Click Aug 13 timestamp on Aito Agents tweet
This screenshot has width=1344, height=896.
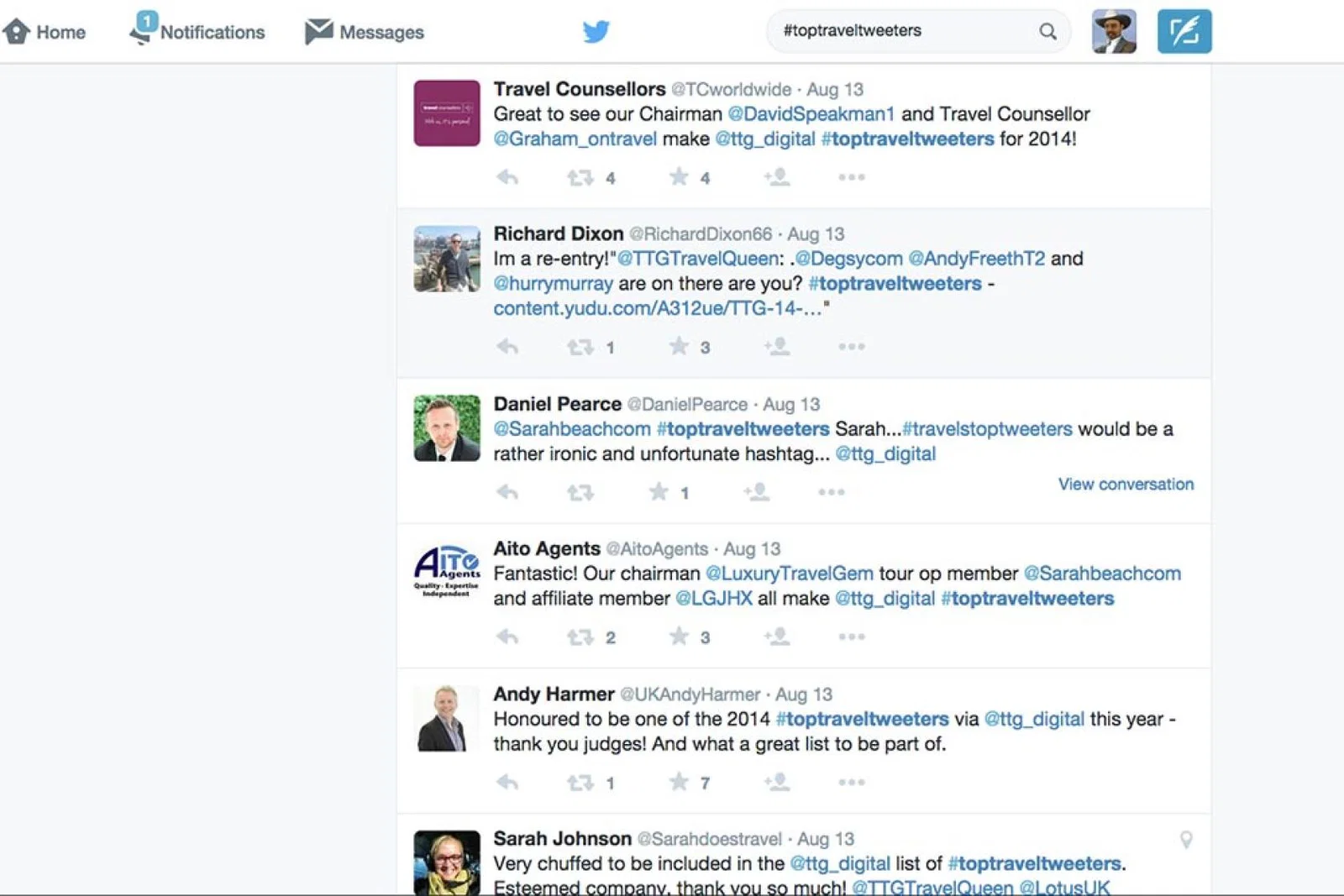pyautogui.click(x=752, y=549)
